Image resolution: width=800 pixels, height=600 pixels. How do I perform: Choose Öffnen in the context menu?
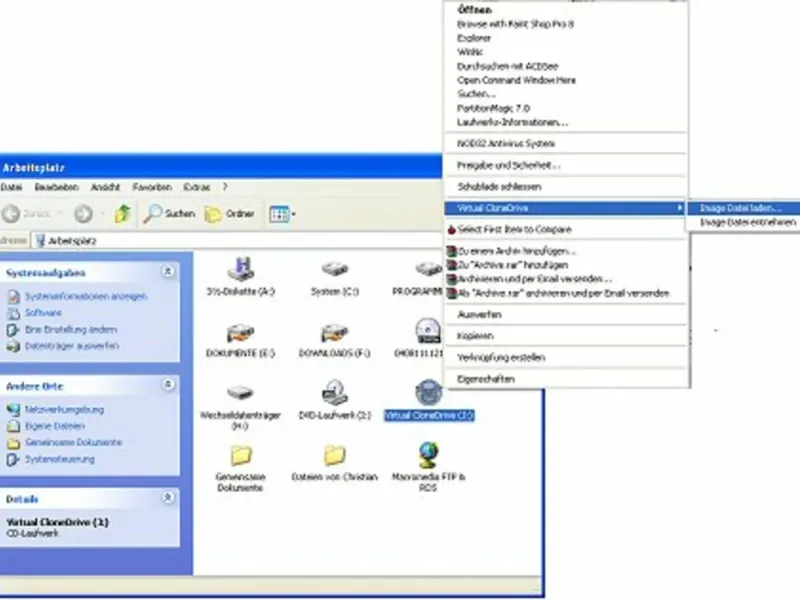(565, 10)
